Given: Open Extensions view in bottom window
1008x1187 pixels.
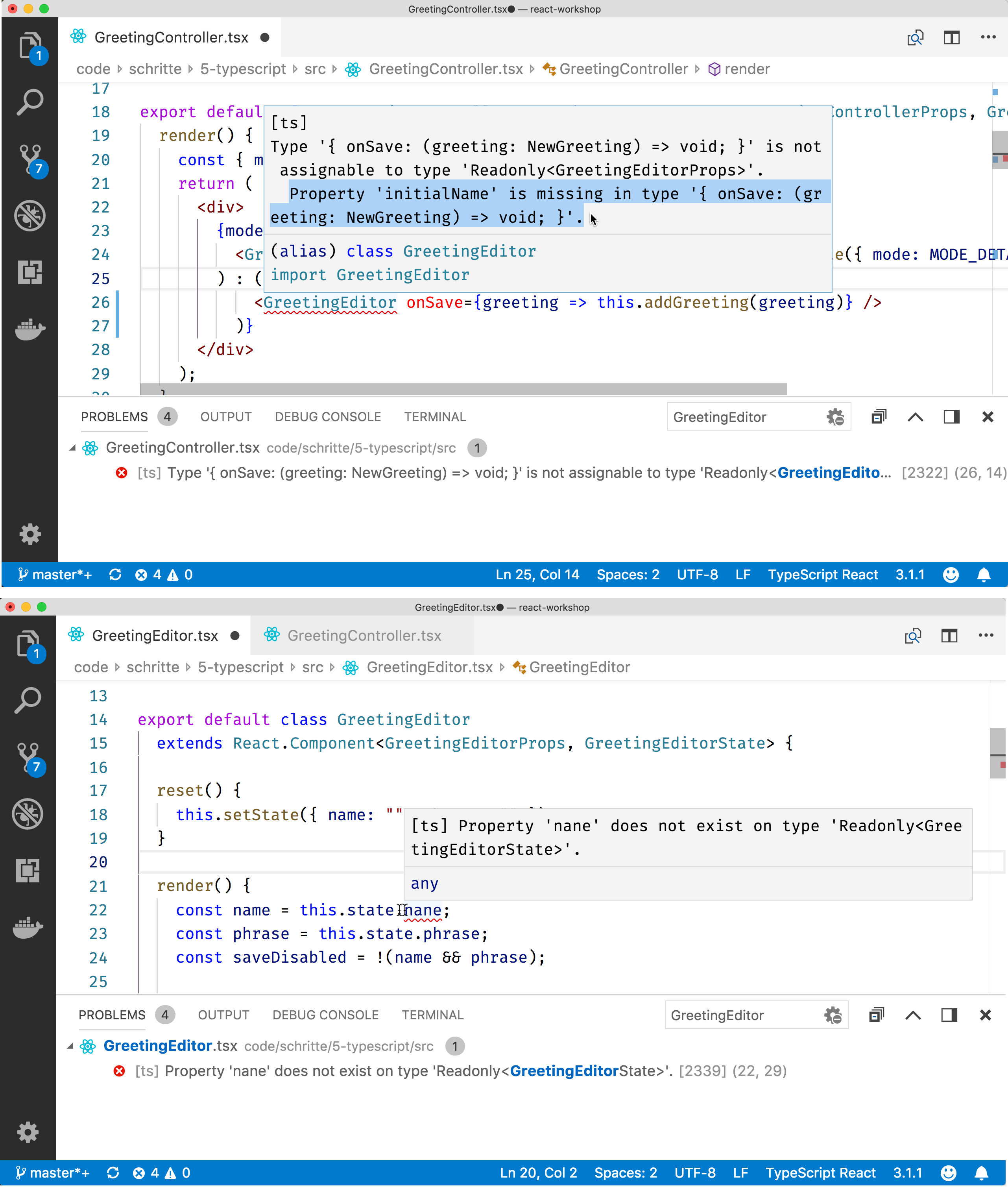Looking at the screenshot, I should (x=28, y=871).
